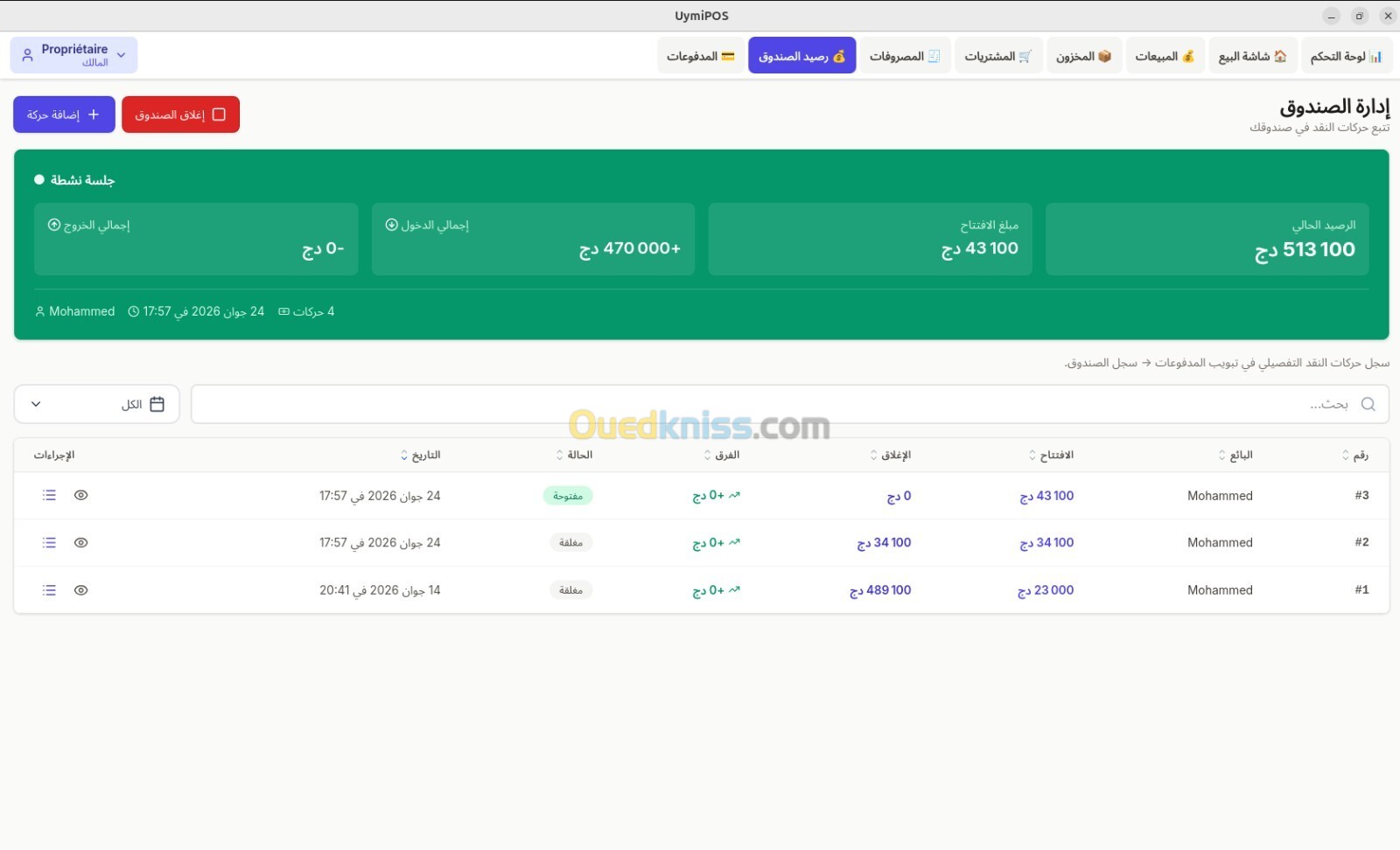
Task: Sort by the البائع seller column
Action: [1235, 455]
